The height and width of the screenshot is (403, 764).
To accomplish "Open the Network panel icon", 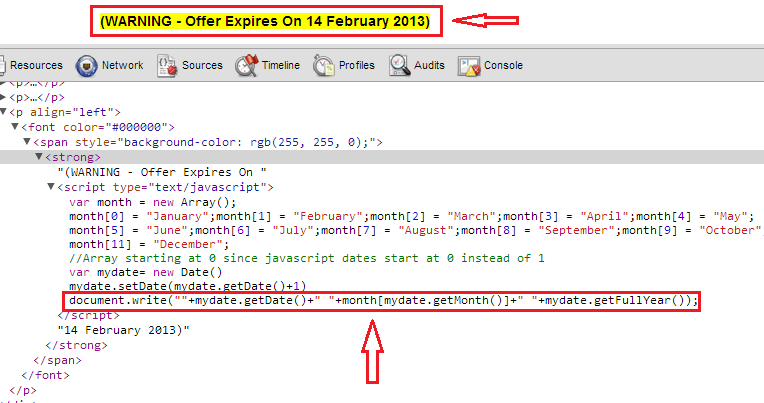I will pyautogui.click(x=86, y=66).
